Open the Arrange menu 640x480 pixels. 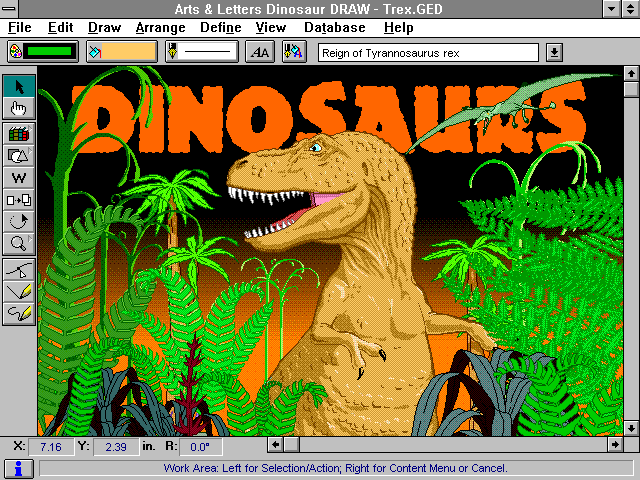coord(160,27)
